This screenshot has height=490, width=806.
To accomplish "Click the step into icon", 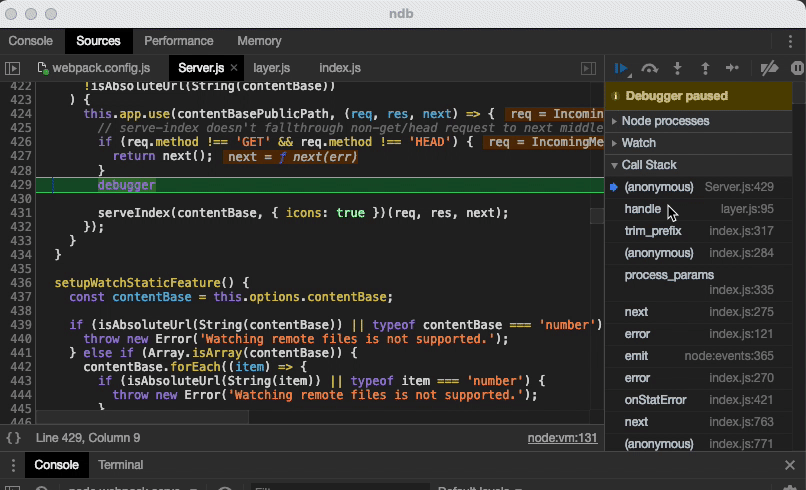I will click(x=677, y=68).
